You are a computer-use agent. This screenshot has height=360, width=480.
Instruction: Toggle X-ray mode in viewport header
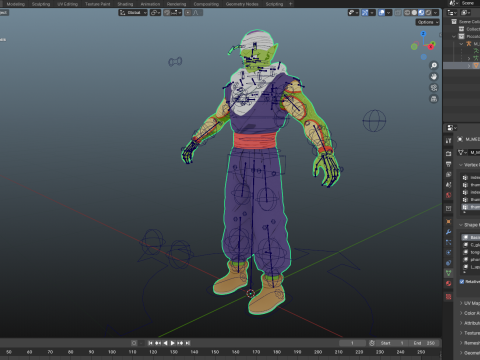tap(398, 13)
